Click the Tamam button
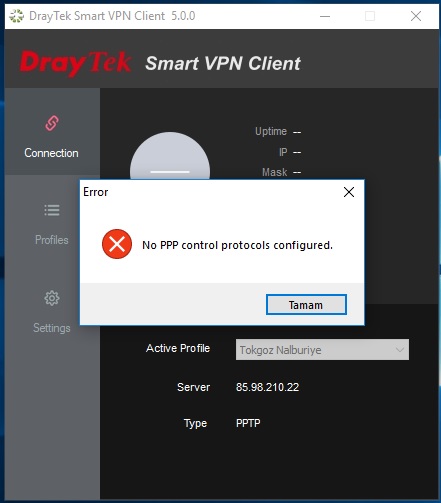The image size is (441, 503). point(306,305)
